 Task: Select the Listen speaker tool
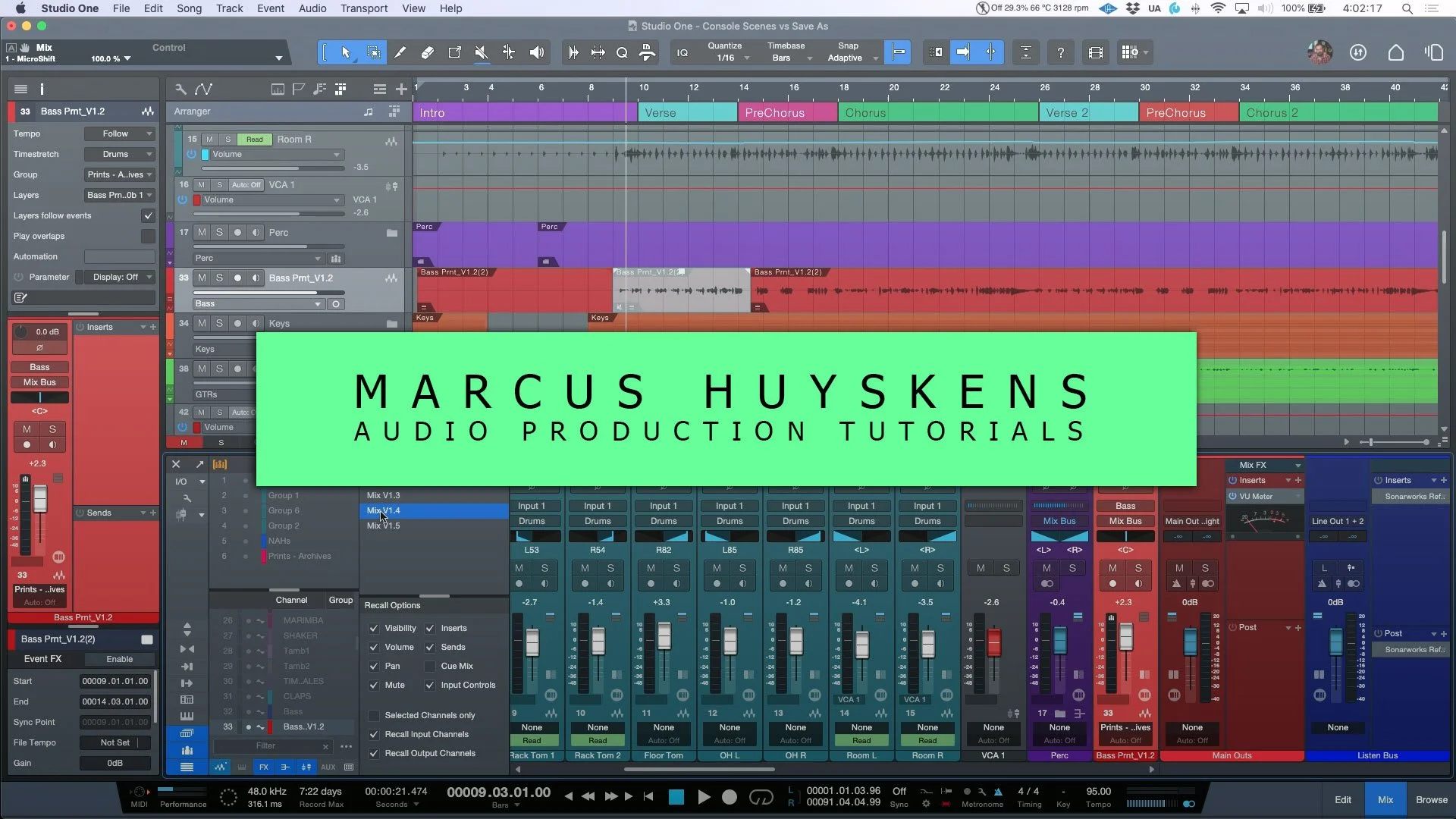(x=537, y=52)
